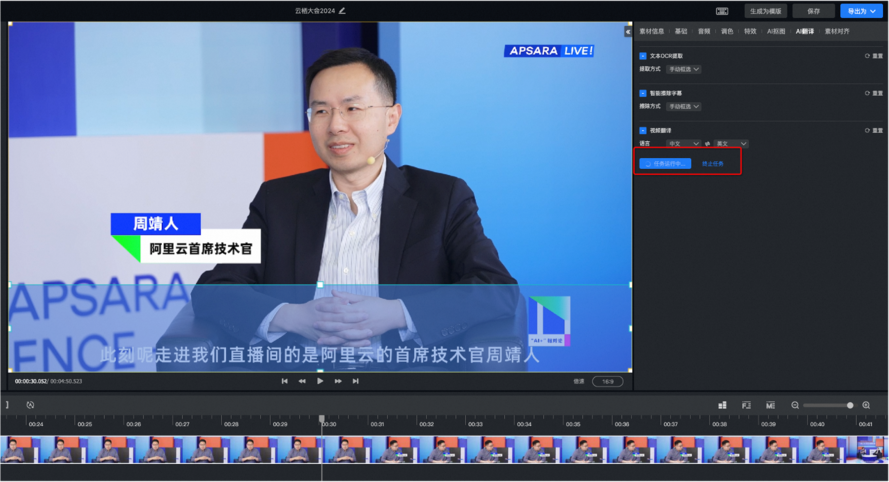This screenshot has height=482, width=889.
Task: Jump to the end of the clip
Action: [355, 381]
